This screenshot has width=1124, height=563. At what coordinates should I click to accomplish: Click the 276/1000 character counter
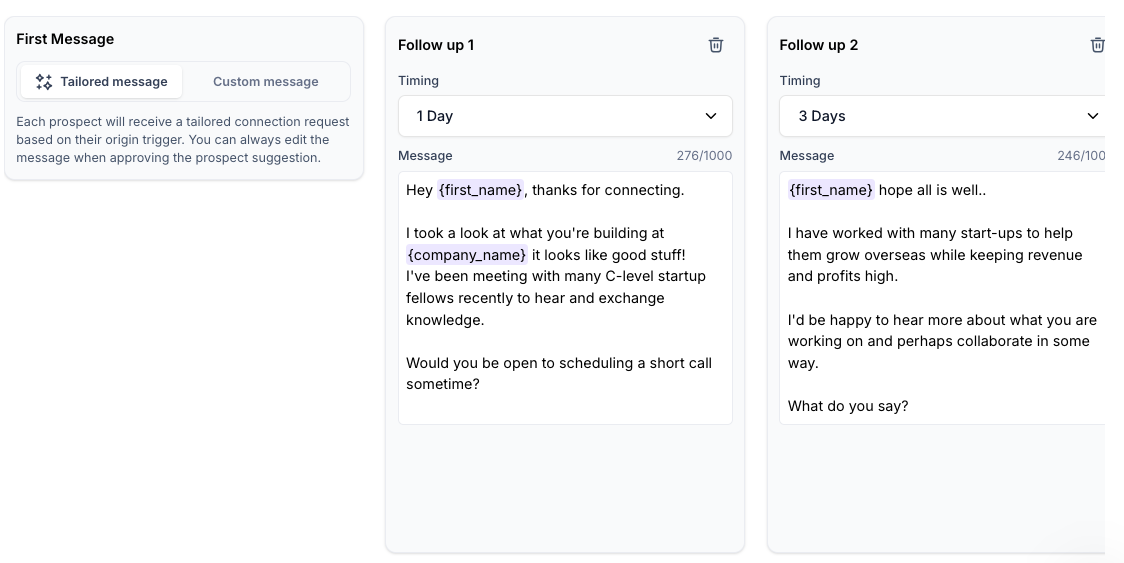pos(704,156)
